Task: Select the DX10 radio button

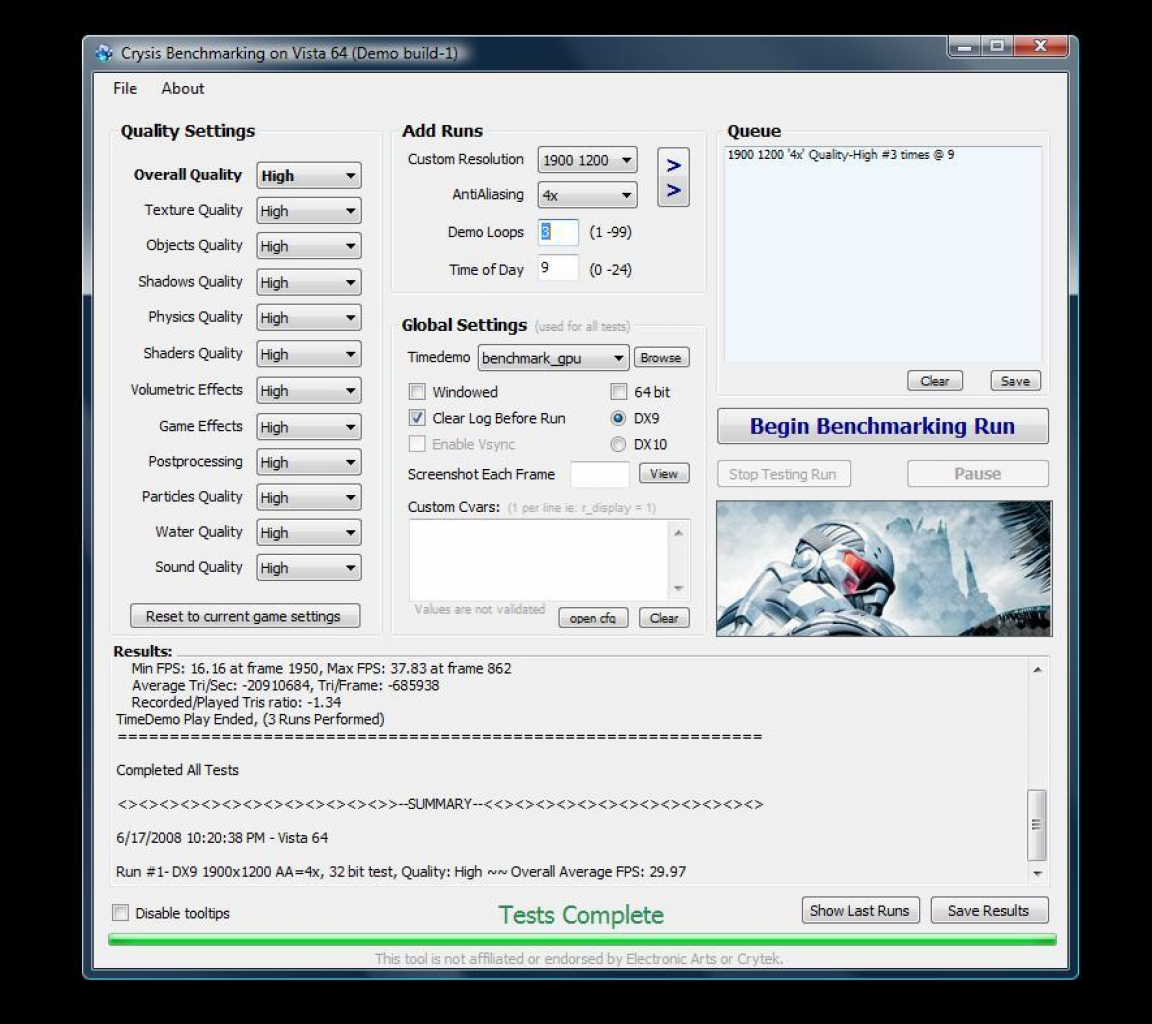Action: (618, 444)
